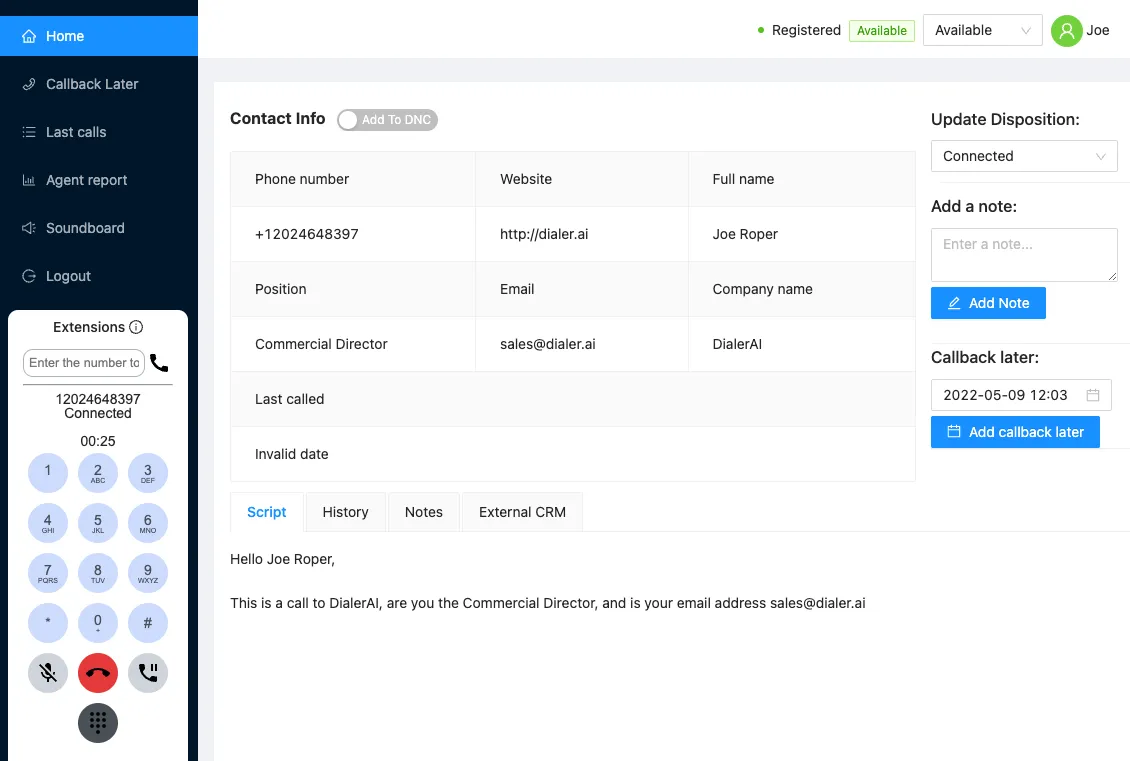Click the website http://dialer.ai cell
Viewport: 1130px width, 761px height.
[x=582, y=234]
